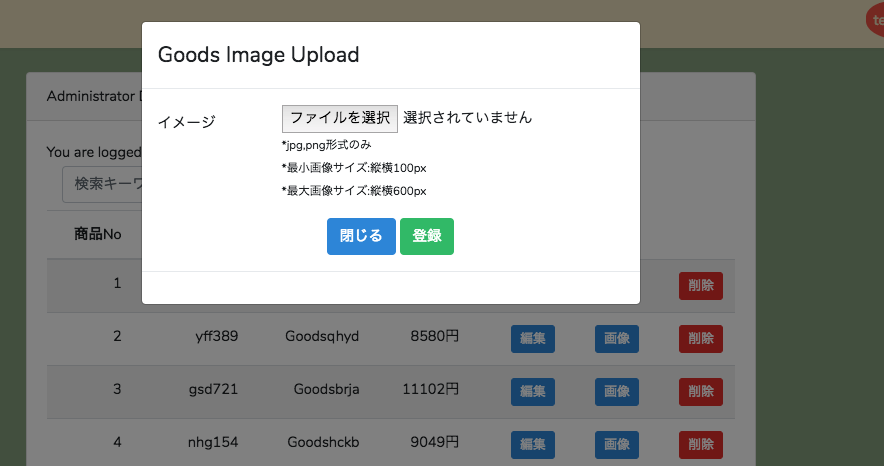The image size is (884, 466).
Task: Click the ファイルを選択 file chooser button
Action: point(340,118)
